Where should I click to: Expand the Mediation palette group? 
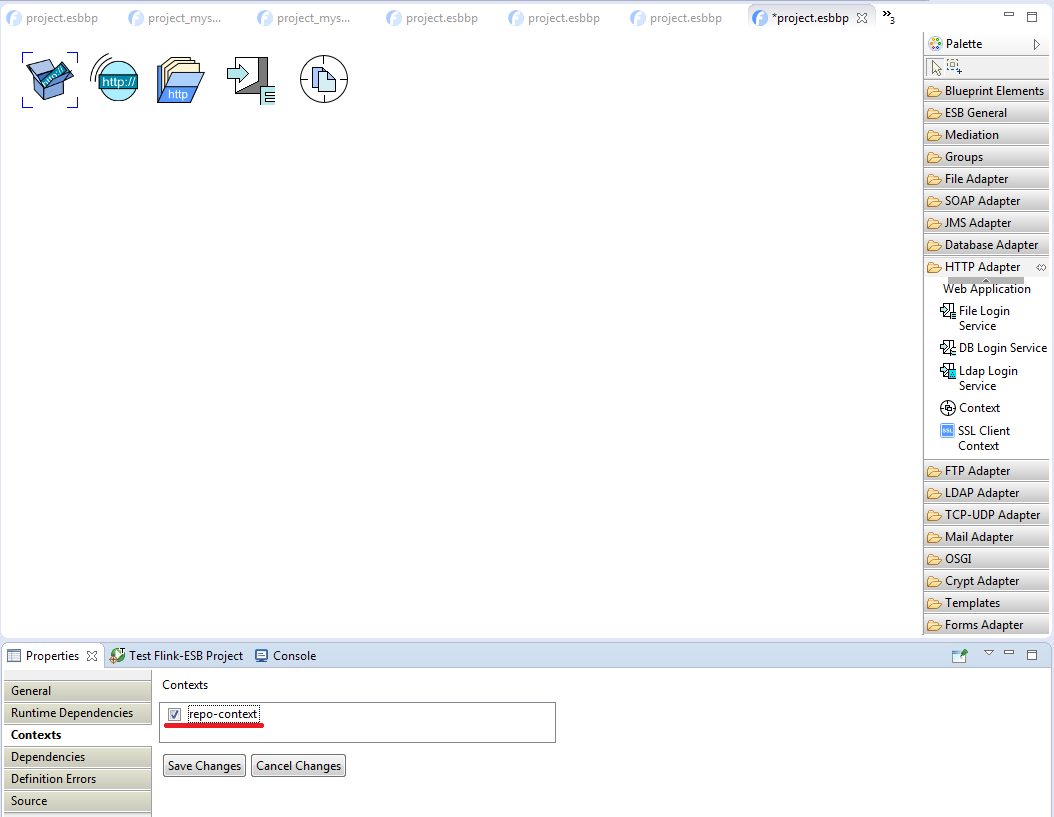tap(971, 135)
